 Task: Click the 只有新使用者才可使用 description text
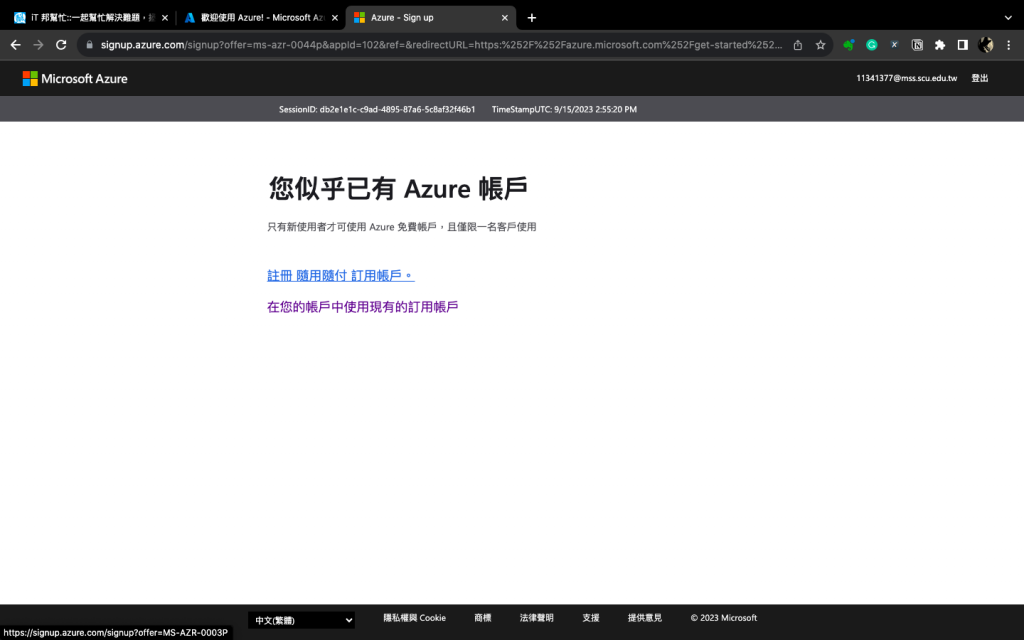click(402, 227)
